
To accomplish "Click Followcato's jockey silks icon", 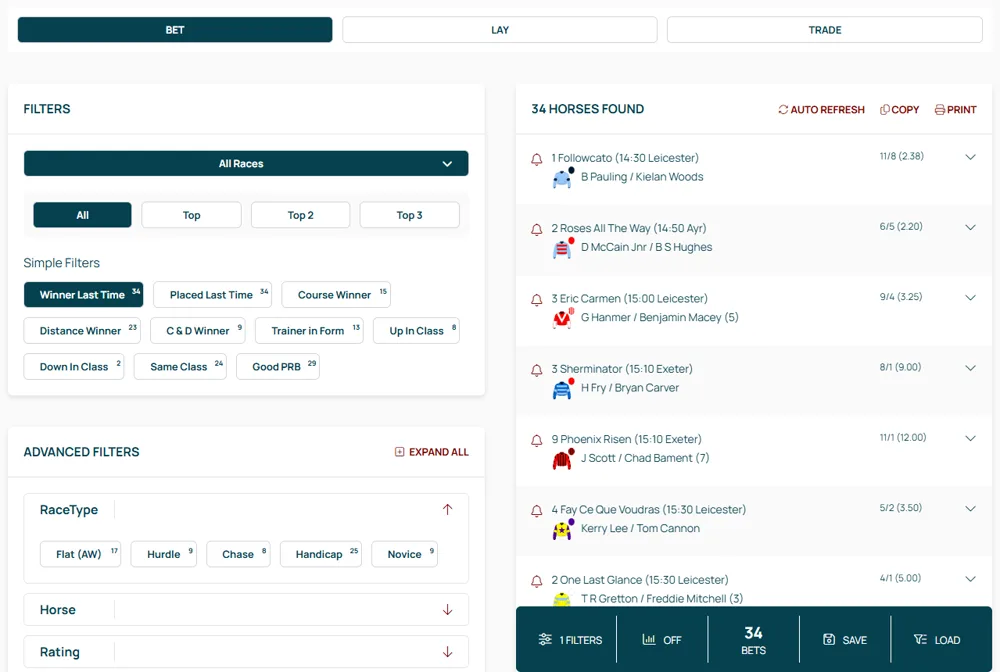I will (563, 178).
